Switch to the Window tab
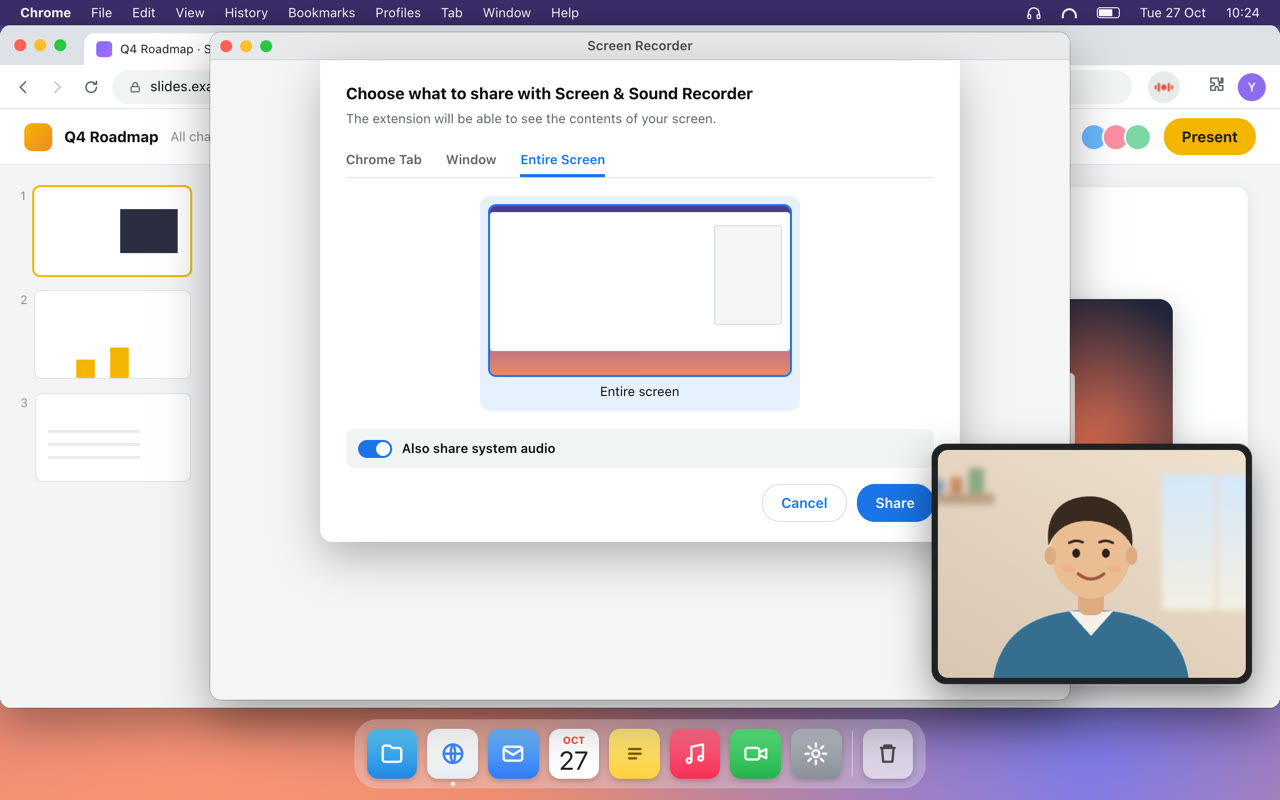Image resolution: width=1280 pixels, height=800 pixels. tap(471, 159)
